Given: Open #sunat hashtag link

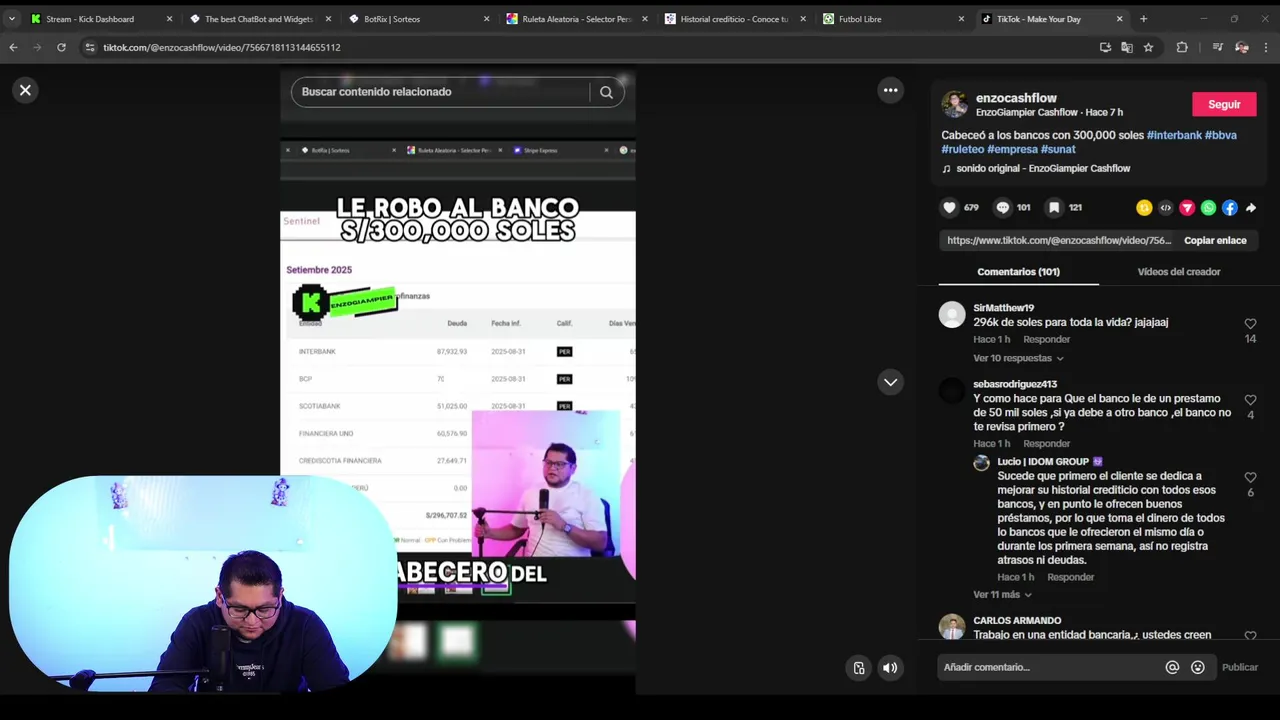Looking at the screenshot, I should (x=1058, y=149).
